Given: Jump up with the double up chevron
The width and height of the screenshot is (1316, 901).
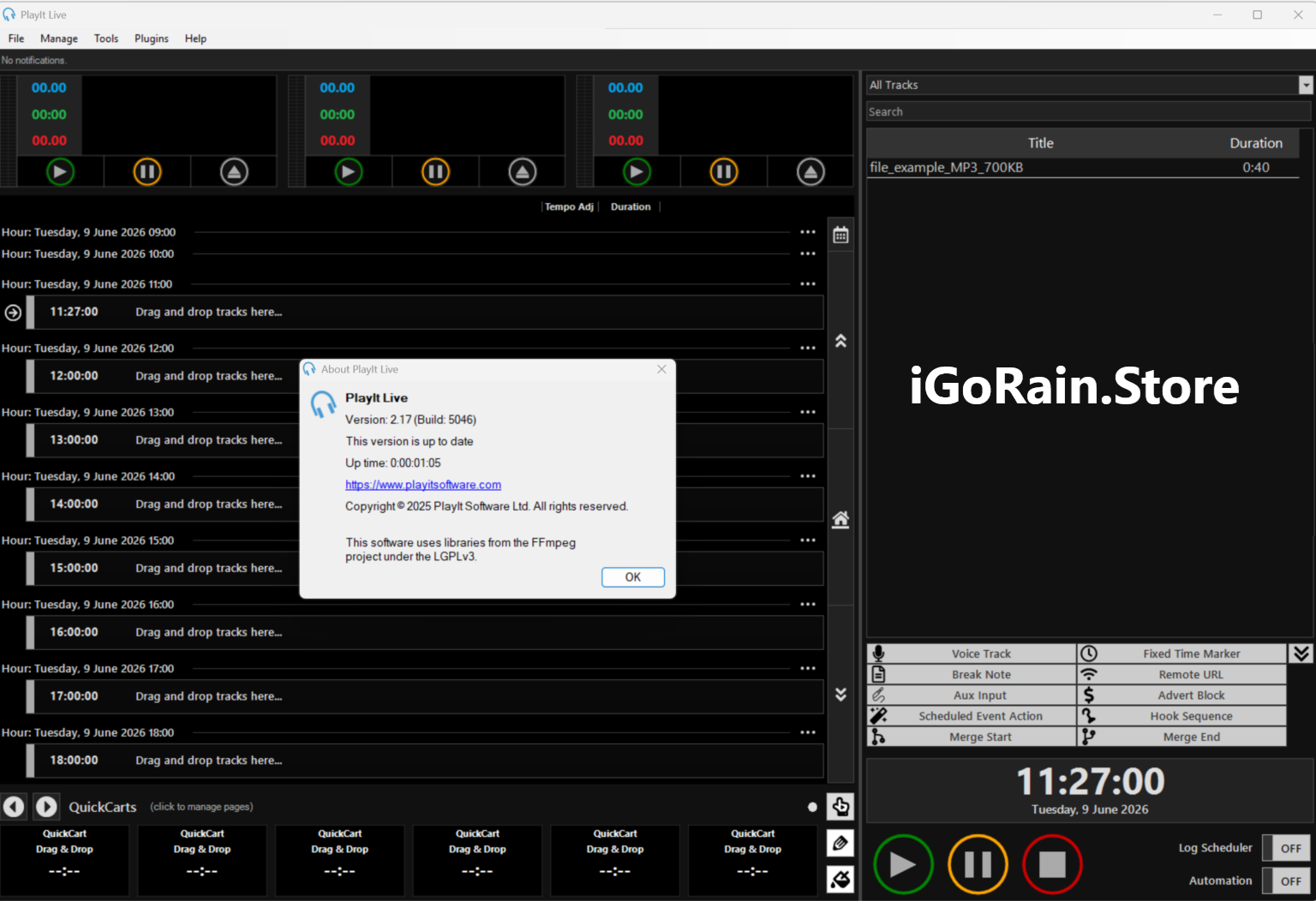Looking at the screenshot, I should pyautogui.click(x=840, y=341).
